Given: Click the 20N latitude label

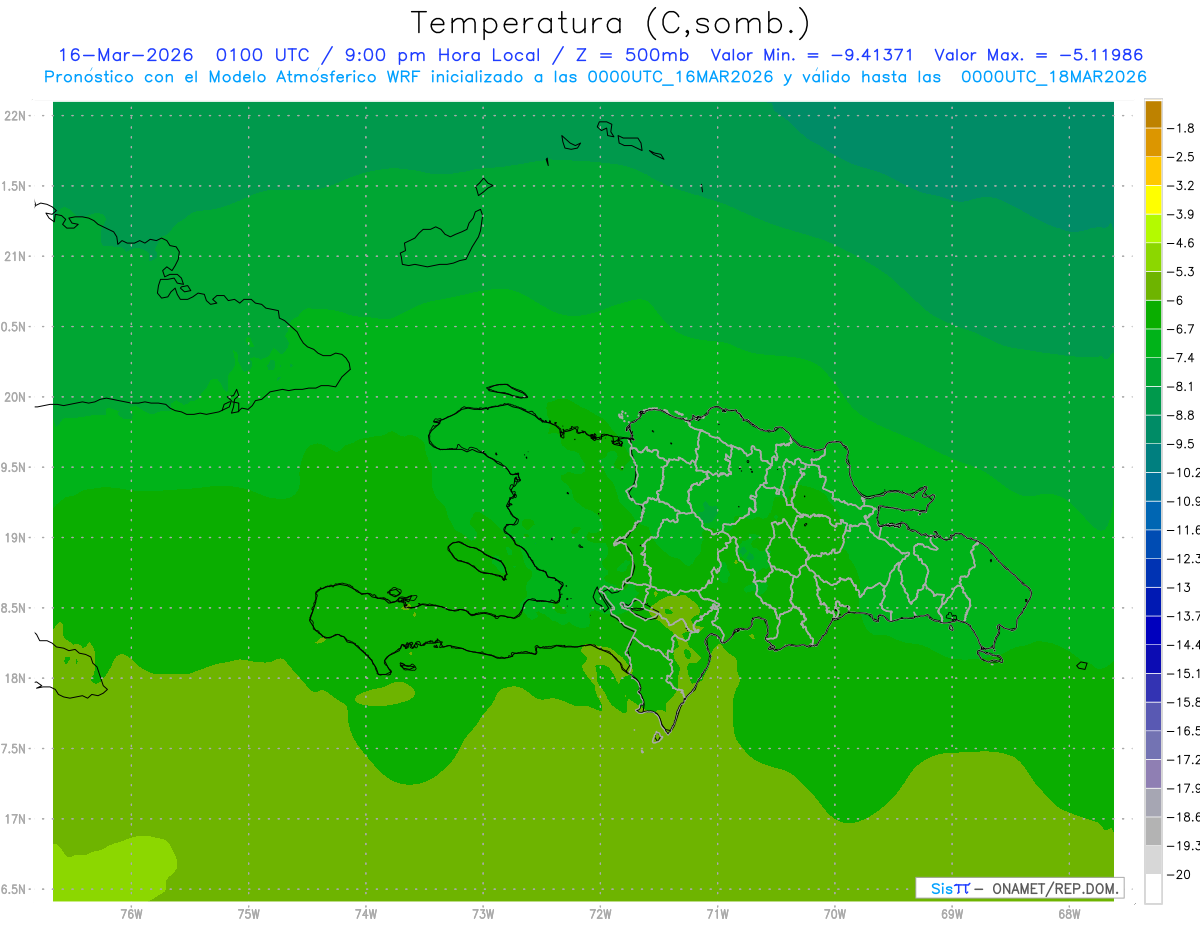Looking at the screenshot, I should point(17,397).
